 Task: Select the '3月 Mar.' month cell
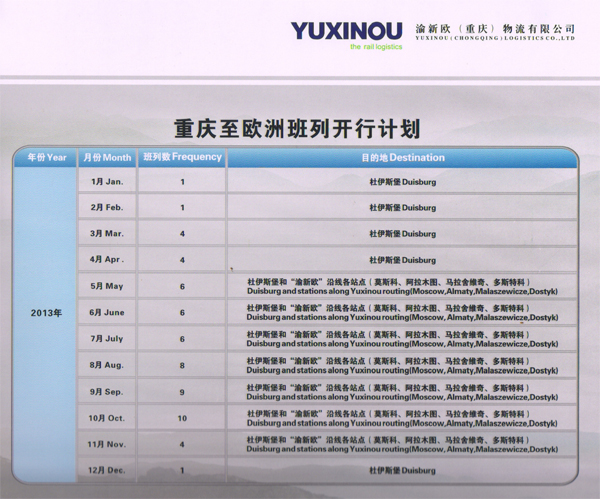[107, 233]
